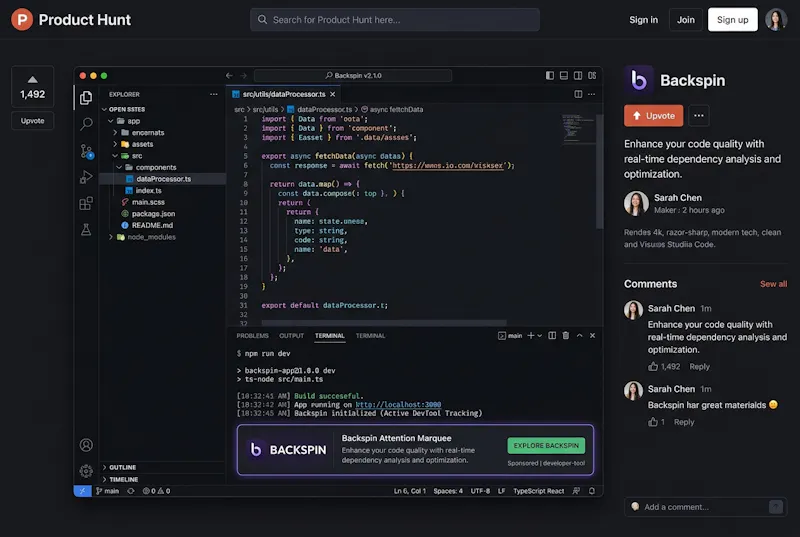Toggle the secondary sidebar layout icon
This screenshot has width=800, height=537.
click(578, 75)
